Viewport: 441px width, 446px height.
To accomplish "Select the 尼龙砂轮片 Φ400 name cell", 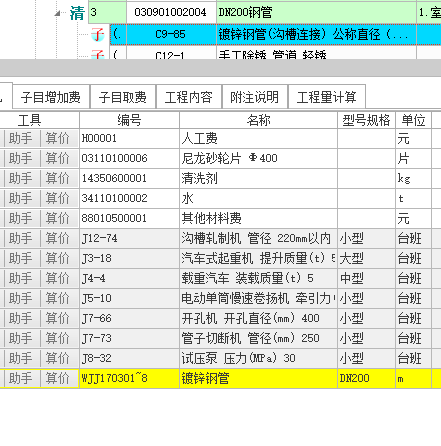I will click(258, 159).
